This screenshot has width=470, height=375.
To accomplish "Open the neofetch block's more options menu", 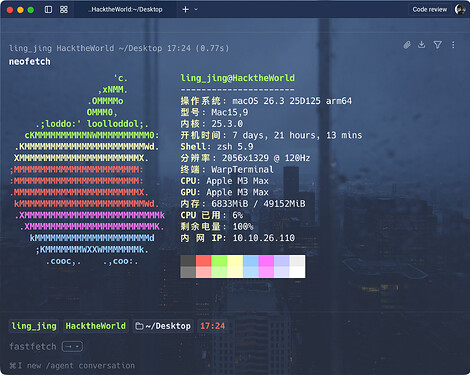I will (453, 45).
